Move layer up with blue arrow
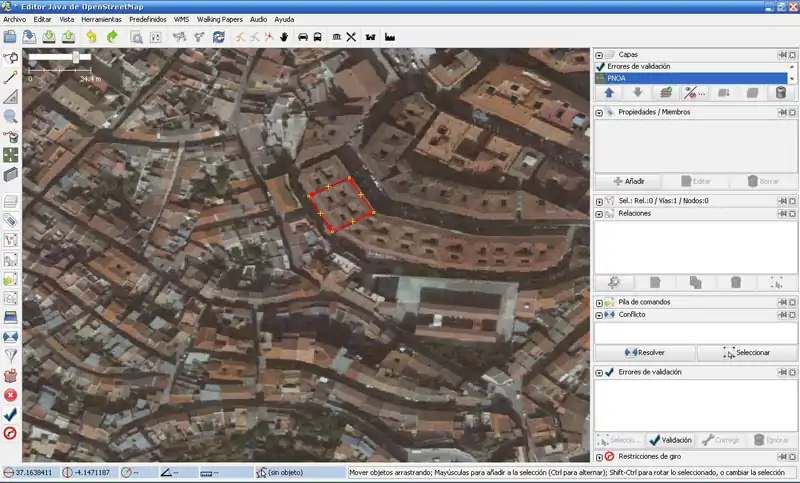The image size is (800, 483). click(x=608, y=93)
